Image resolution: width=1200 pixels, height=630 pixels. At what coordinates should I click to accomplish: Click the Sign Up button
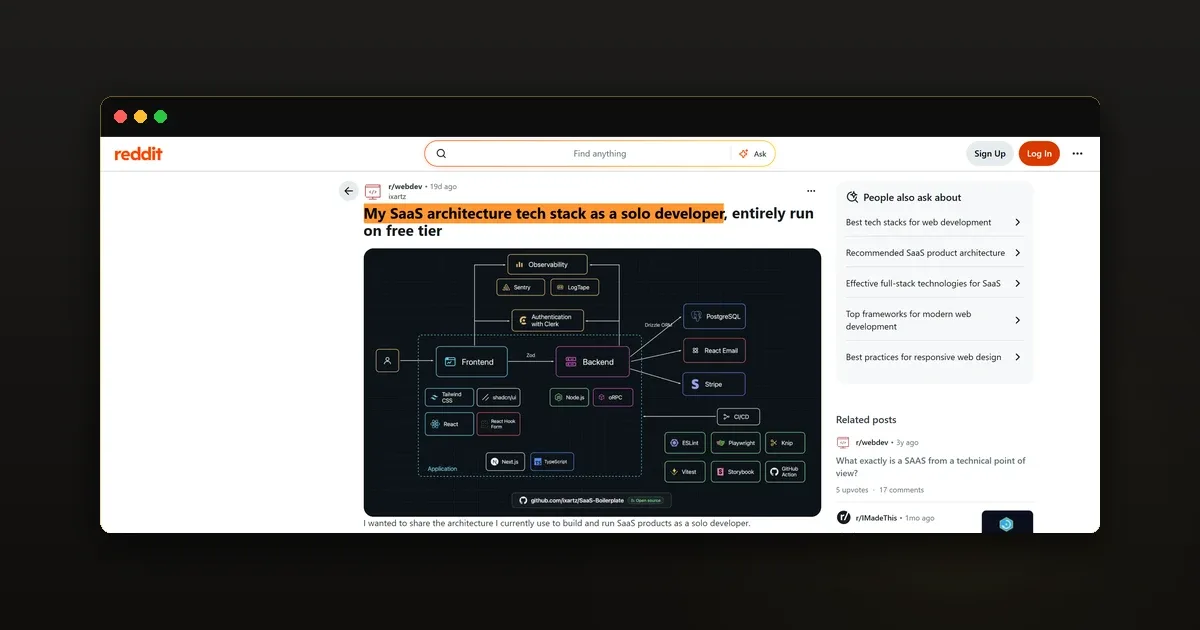tap(990, 153)
